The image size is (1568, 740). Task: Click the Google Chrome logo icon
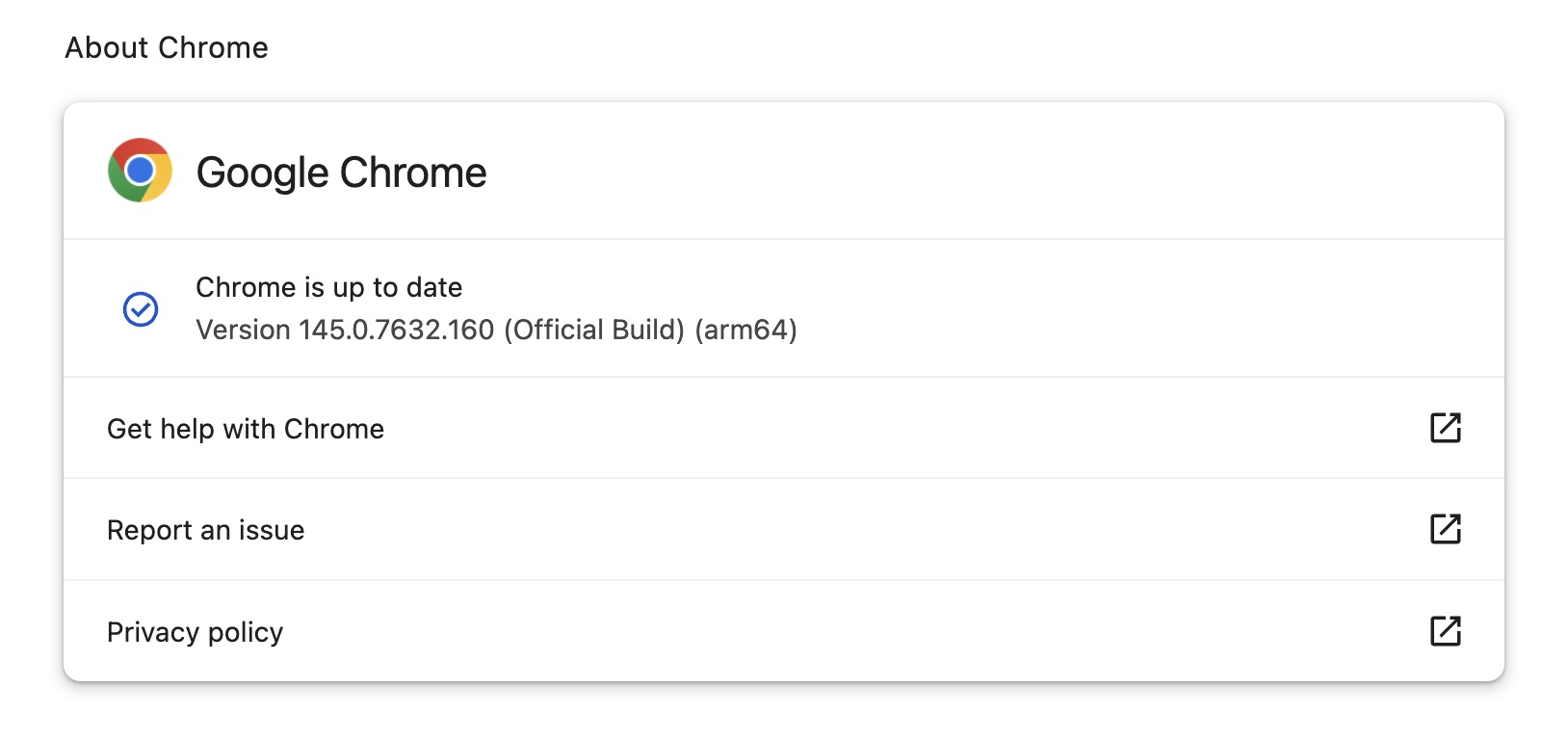coord(140,171)
